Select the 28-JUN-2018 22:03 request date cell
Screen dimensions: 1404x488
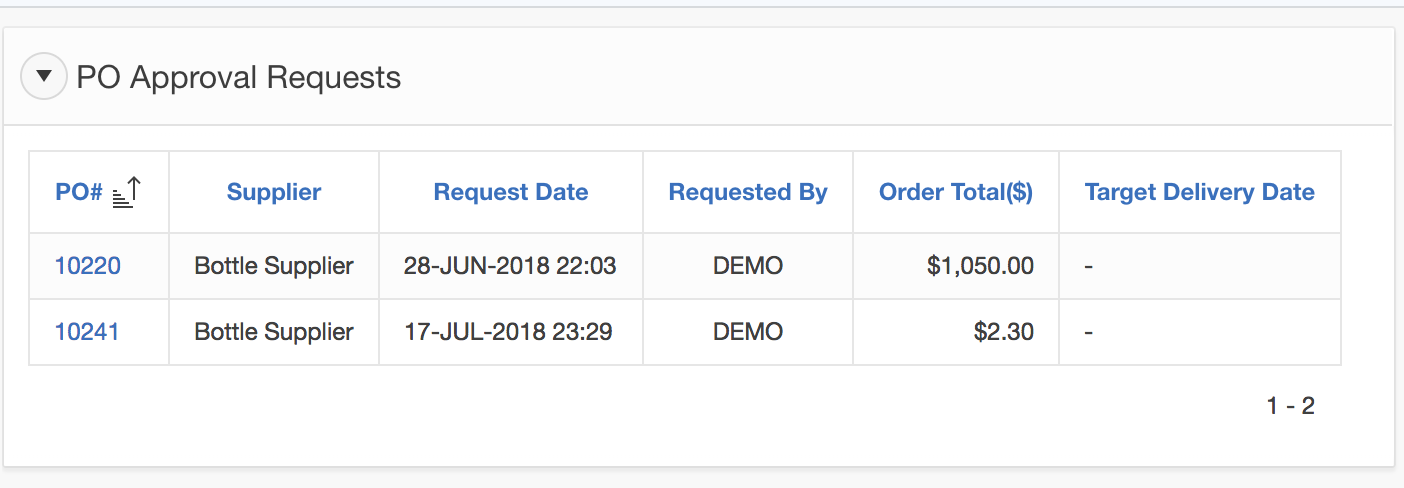510,266
